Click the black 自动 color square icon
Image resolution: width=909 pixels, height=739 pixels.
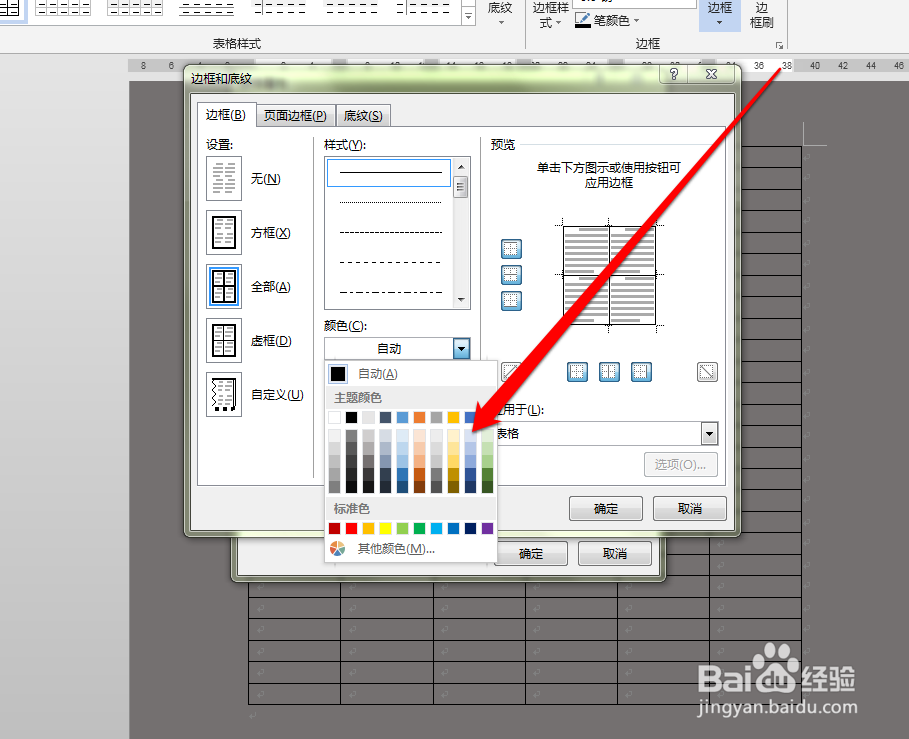point(338,374)
